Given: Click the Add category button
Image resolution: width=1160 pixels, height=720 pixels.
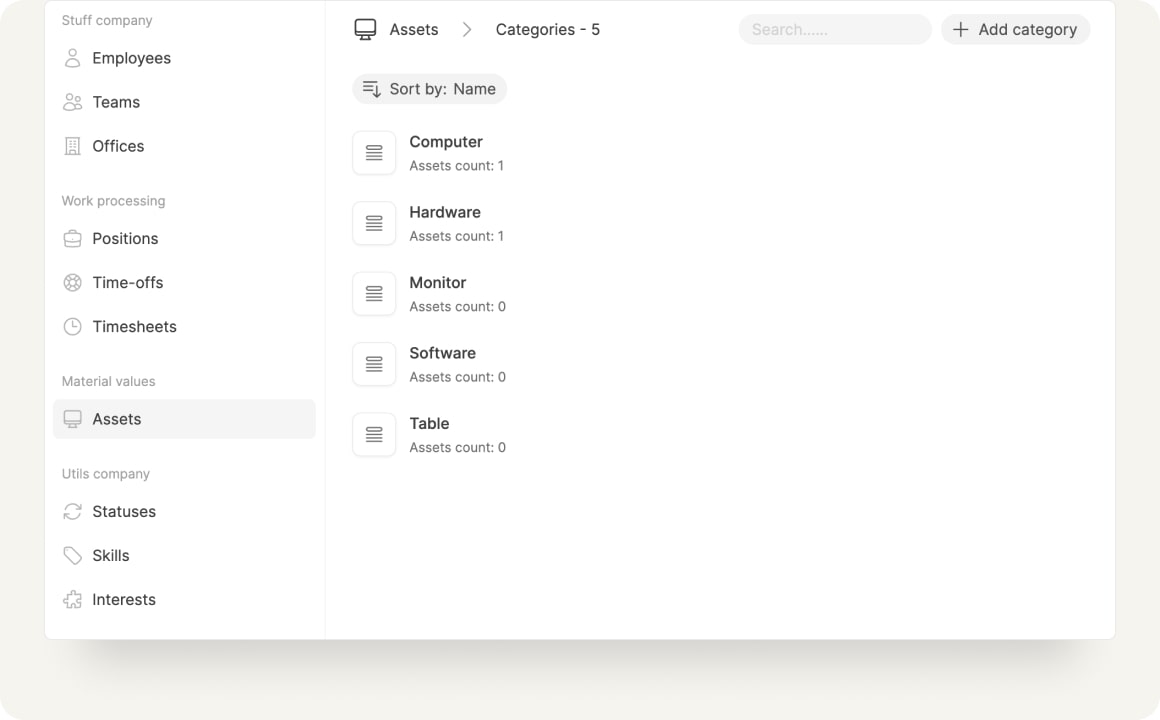Looking at the screenshot, I should [1015, 29].
